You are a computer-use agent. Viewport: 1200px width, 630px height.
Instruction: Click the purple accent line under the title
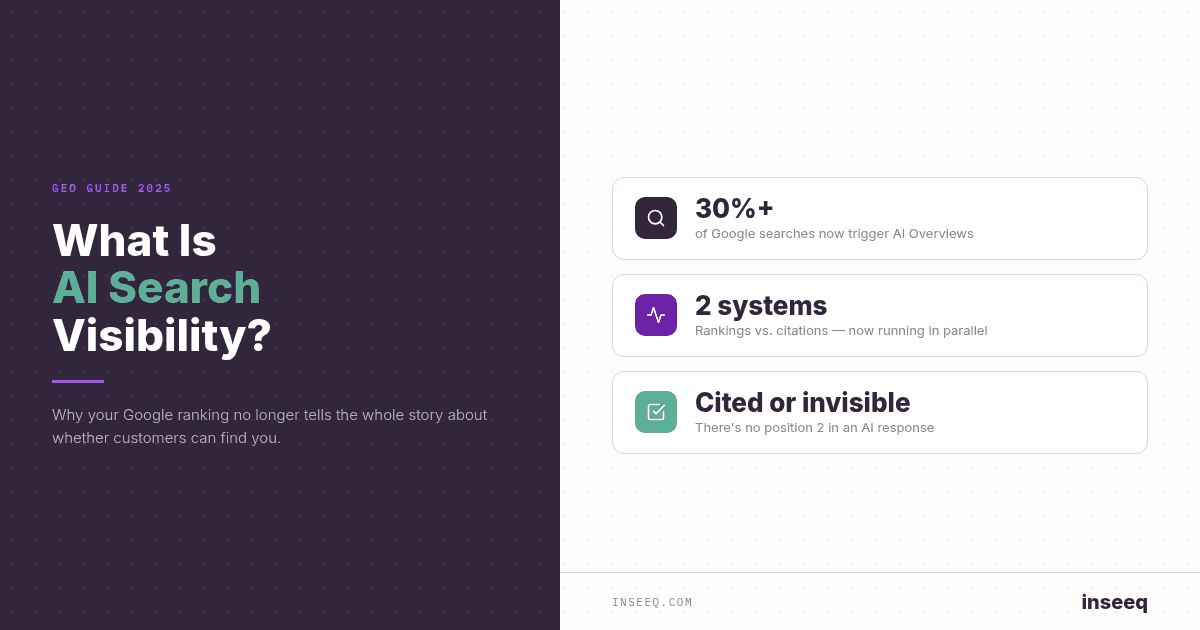[x=78, y=381]
